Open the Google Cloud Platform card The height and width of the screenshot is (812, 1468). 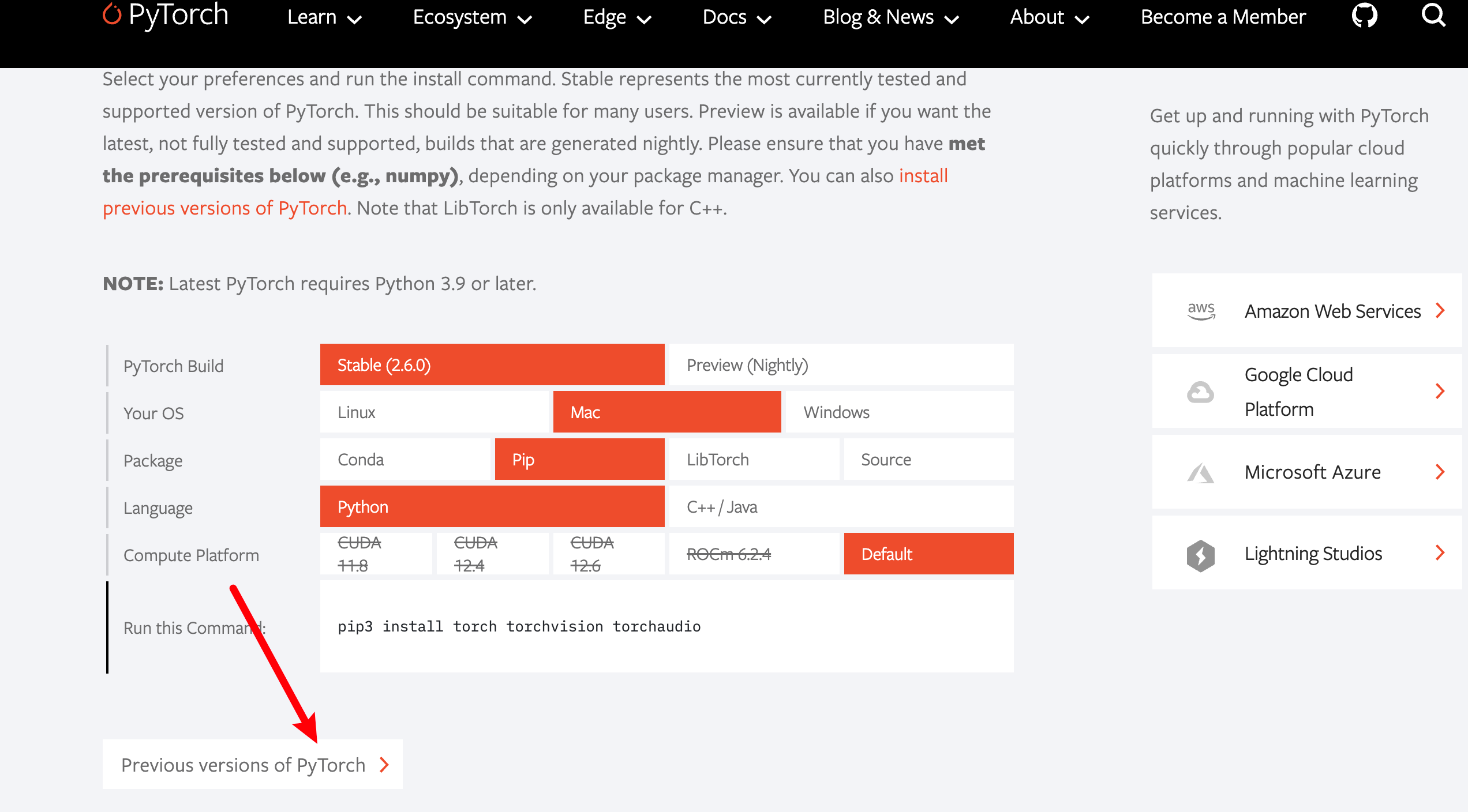pyautogui.click(x=1307, y=391)
